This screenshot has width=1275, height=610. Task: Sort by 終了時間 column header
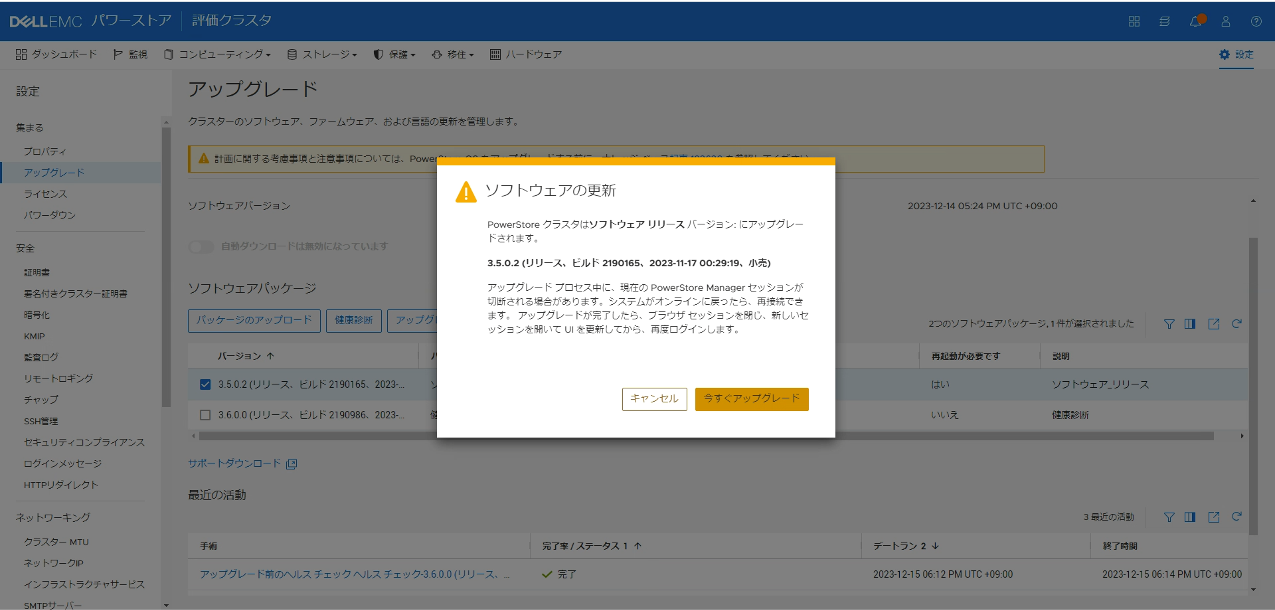[x=1119, y=546]
